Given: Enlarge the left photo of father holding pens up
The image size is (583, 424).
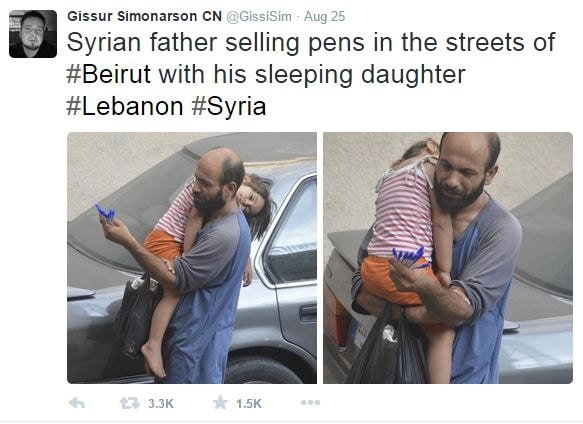Looking at the screenshot, I should [192, 258].
